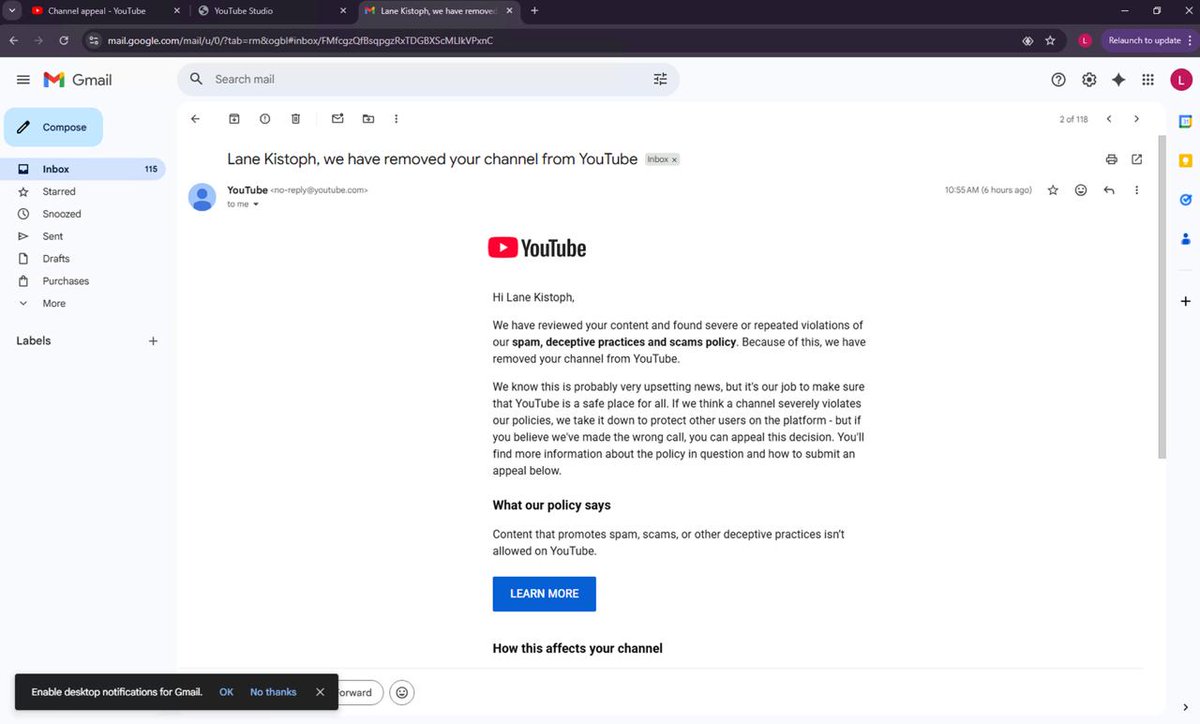Bookmark this page star icon
1200x724 pixels.
[x=1050, y=41]
